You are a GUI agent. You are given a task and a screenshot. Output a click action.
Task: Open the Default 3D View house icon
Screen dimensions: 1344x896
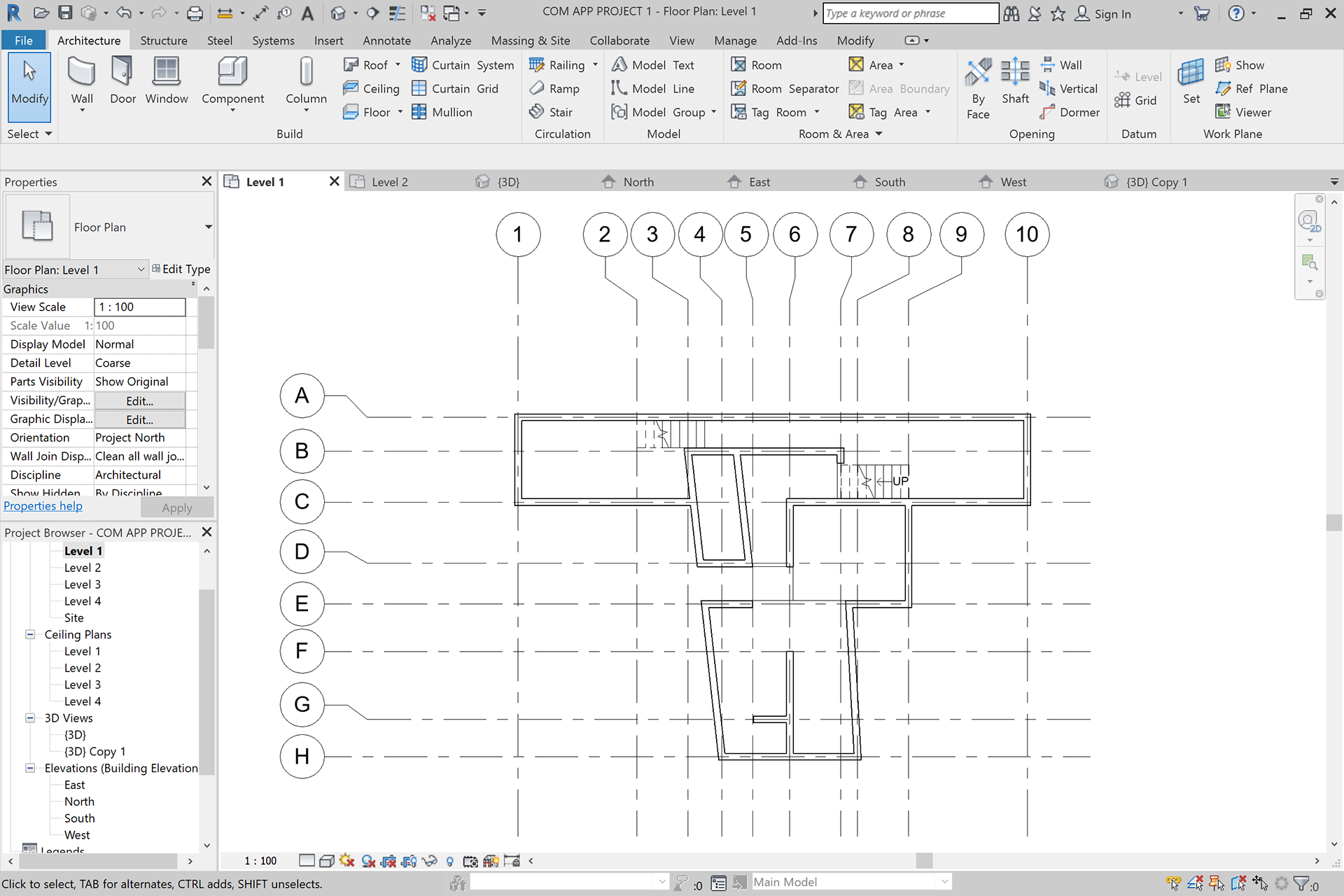click(338, 13)
